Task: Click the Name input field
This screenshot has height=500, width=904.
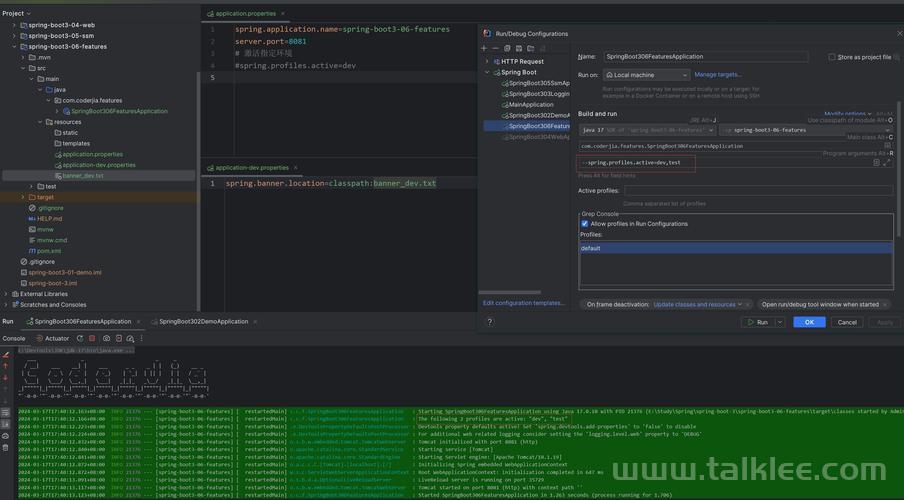Action: click(x=706, y=57)
